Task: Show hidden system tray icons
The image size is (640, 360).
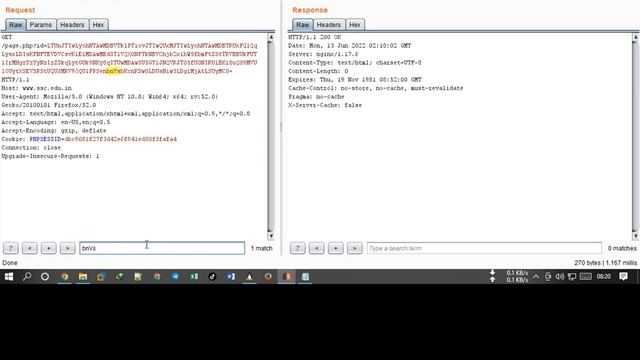Action: tap(536, 277)
